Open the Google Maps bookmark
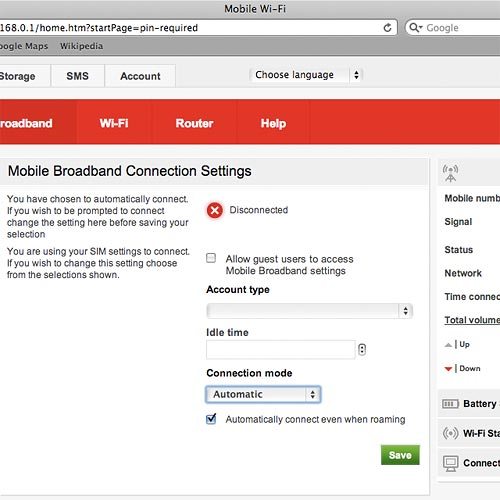This screenshot has width=500, height=500. click(x=24, y=46)
